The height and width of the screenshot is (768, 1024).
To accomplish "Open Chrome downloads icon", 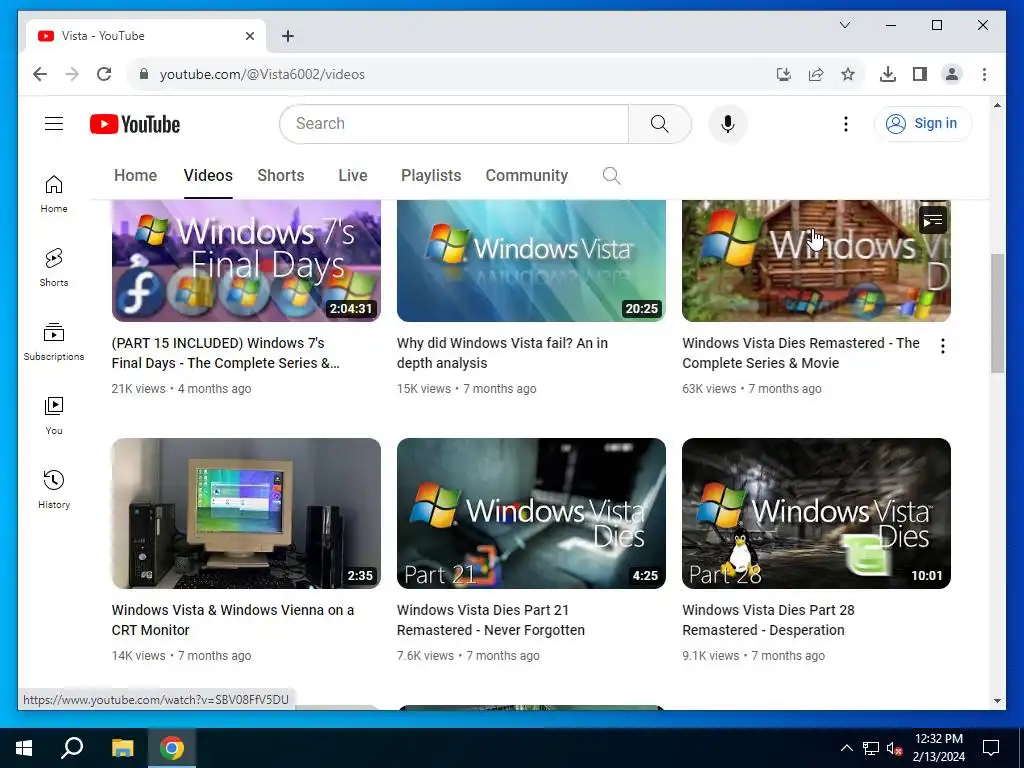I will 888,74.
